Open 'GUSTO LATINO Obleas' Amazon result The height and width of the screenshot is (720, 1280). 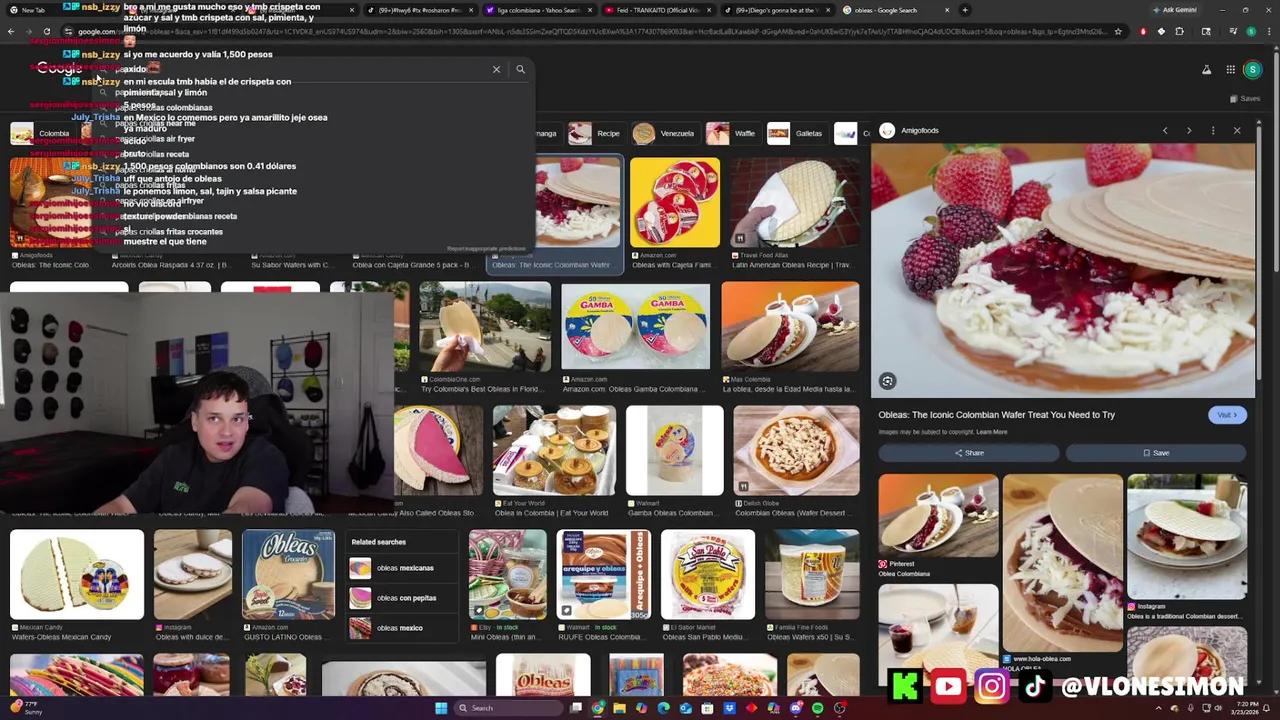pos(288,575)
